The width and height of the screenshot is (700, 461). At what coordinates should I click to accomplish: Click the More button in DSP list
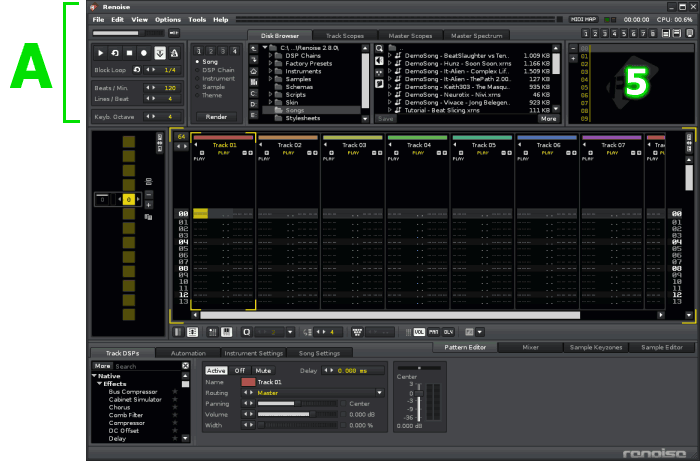[102, 366]
